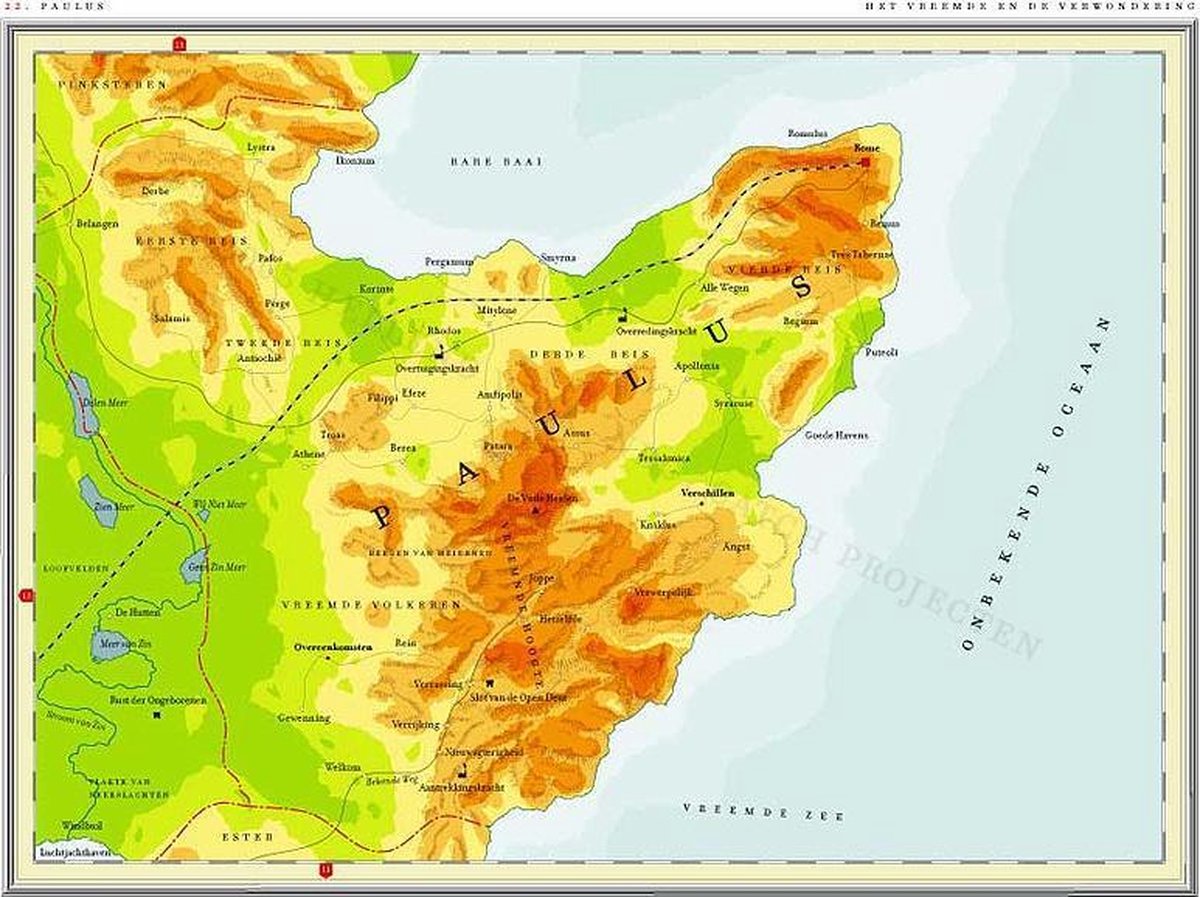1200x897 pixels.
Task: Click the Onbekende Oceaan label
Action: (x=1038, y=485)
